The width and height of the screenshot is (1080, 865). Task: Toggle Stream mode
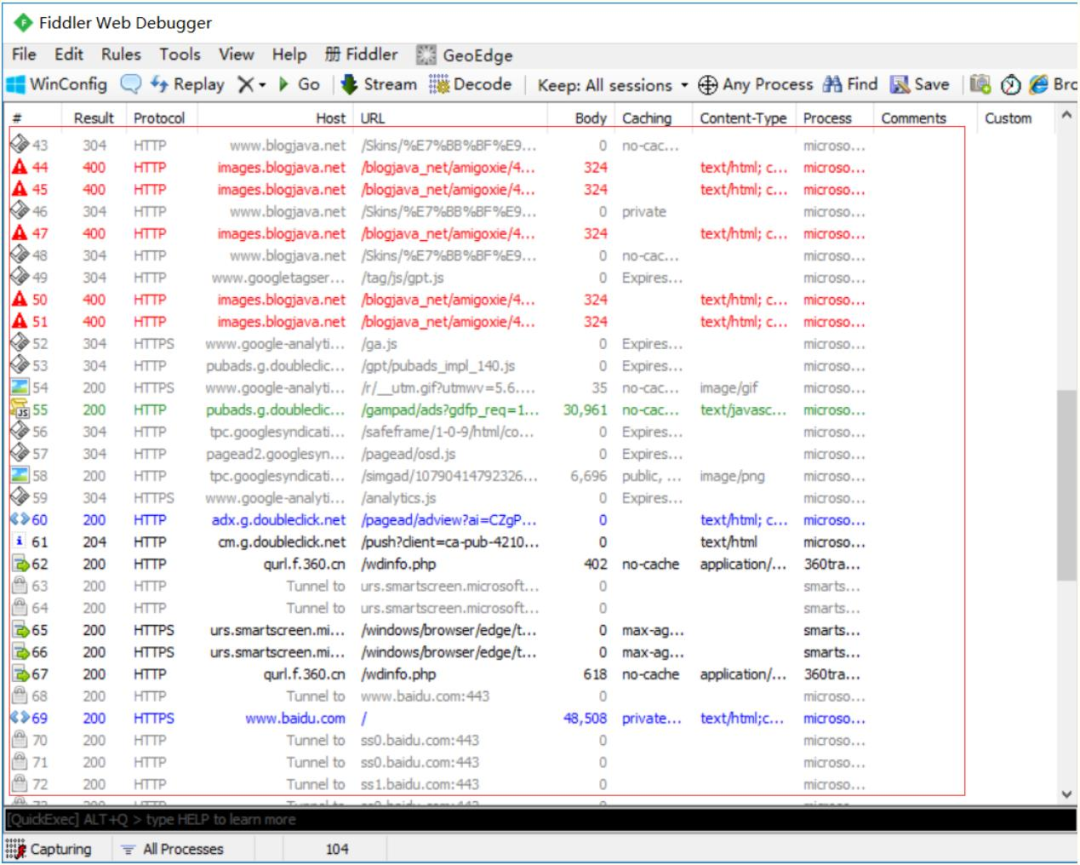pyautogui.click(x=379, y=85)
